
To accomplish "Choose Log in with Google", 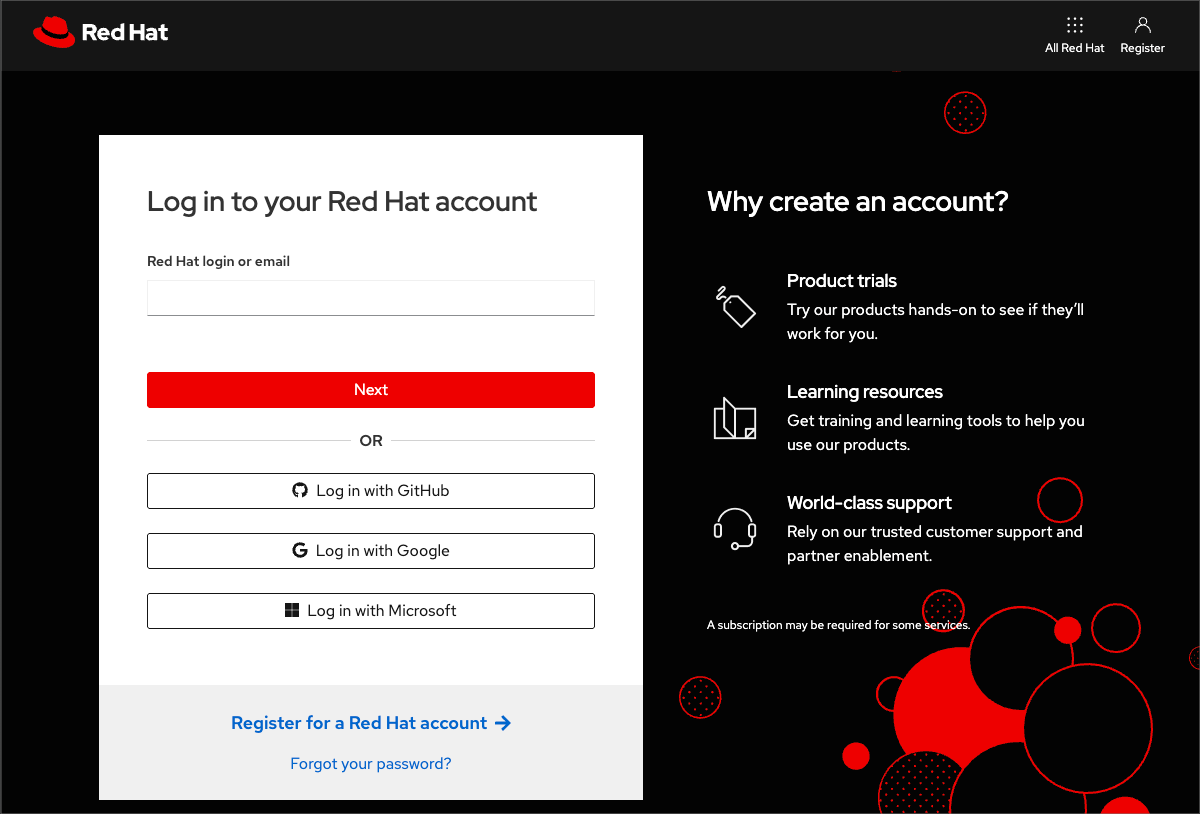I will (x=371, y=551).
